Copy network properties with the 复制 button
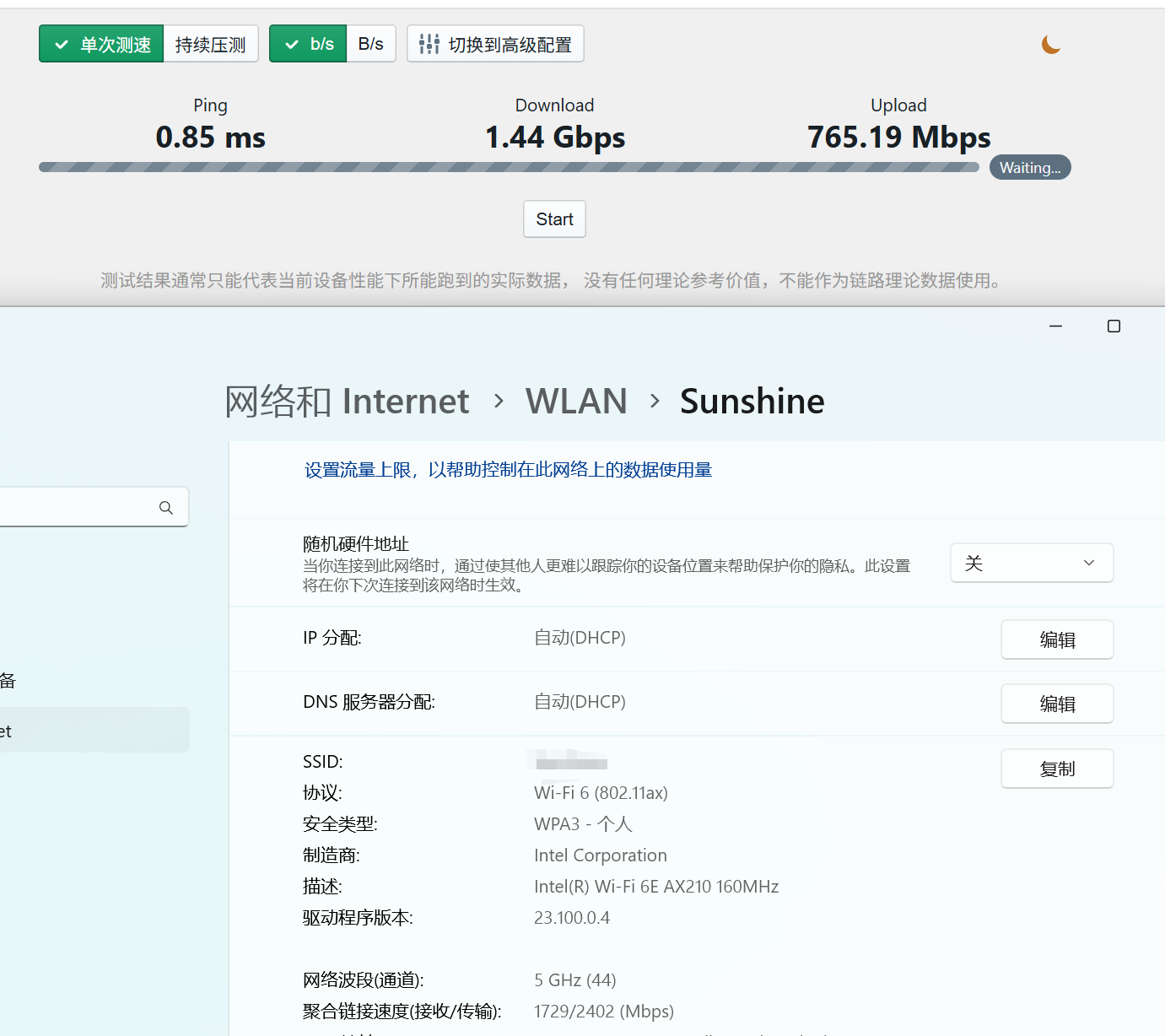The height and width of the screenshot is (1036, 1165). [x=1056, y=769]
